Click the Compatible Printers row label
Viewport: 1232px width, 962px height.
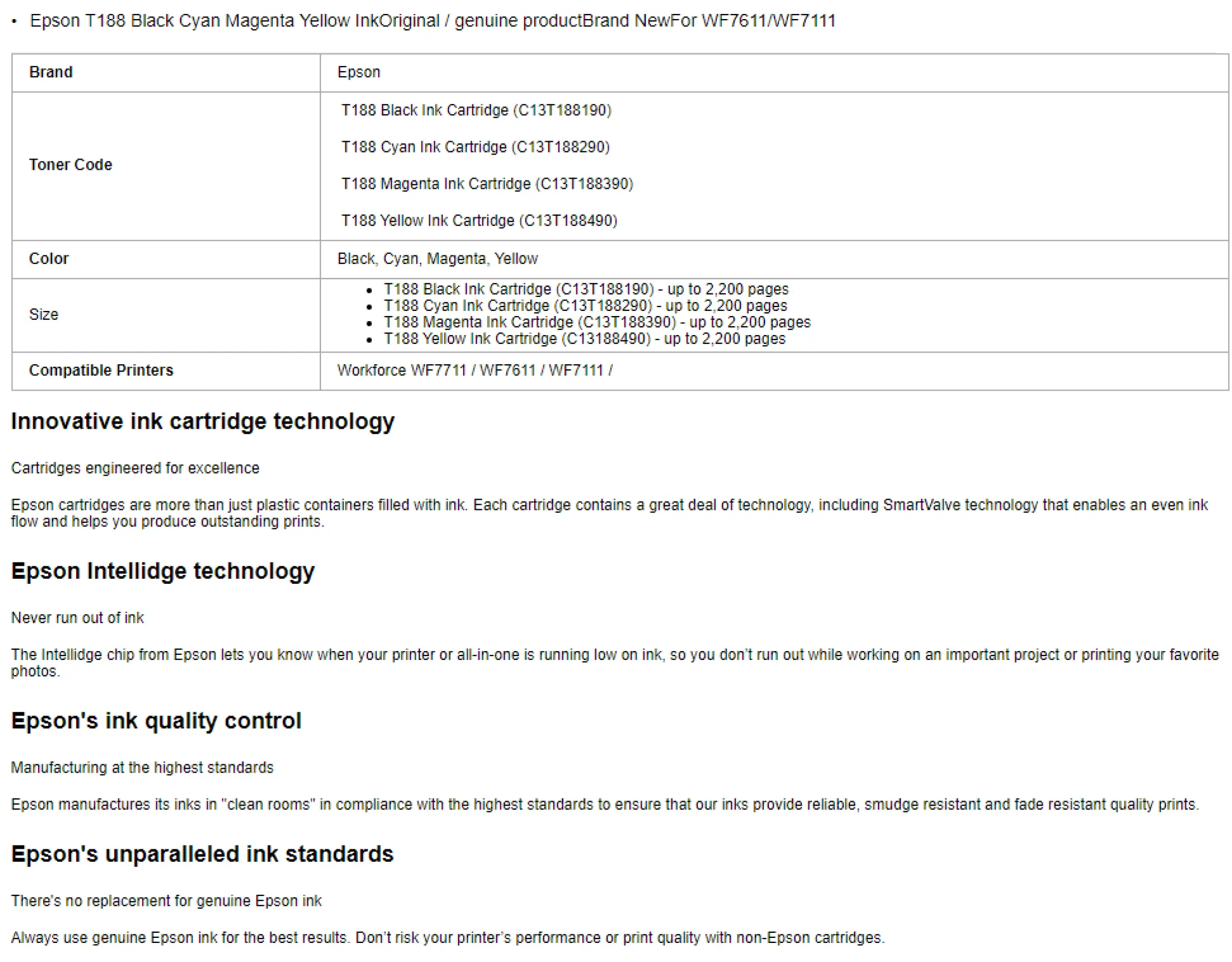click(101, 370)
